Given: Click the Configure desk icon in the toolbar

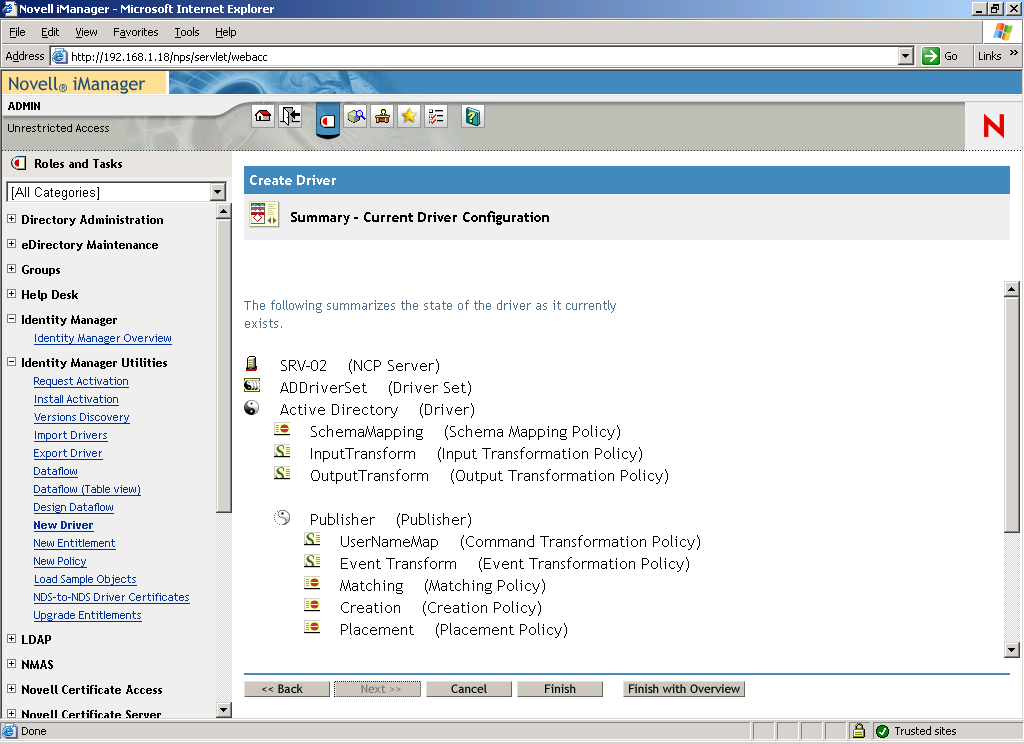Looking at the screenshot, I should (x=383, y=116).
